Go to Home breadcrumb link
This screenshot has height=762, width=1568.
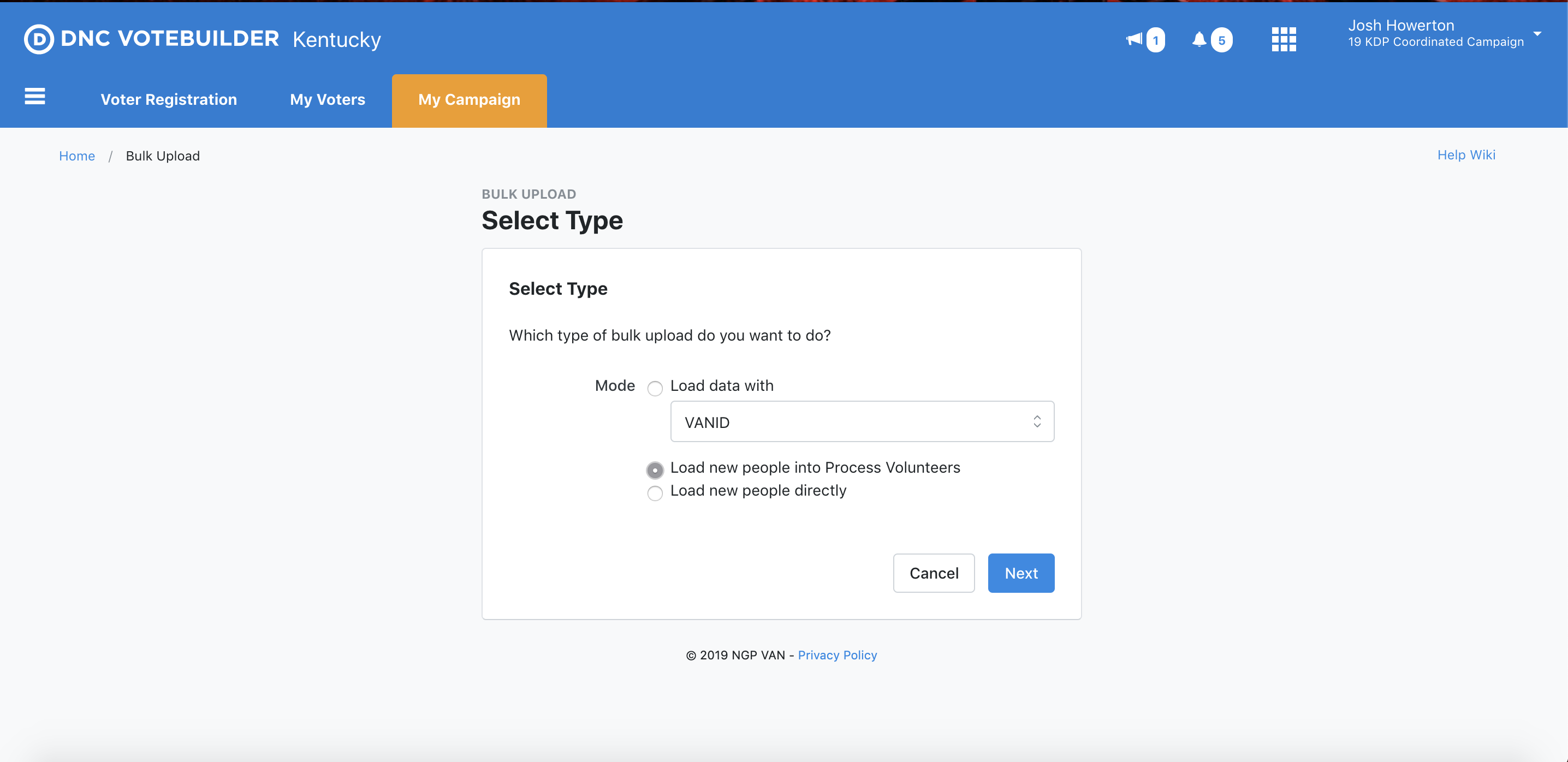[76, 157]
